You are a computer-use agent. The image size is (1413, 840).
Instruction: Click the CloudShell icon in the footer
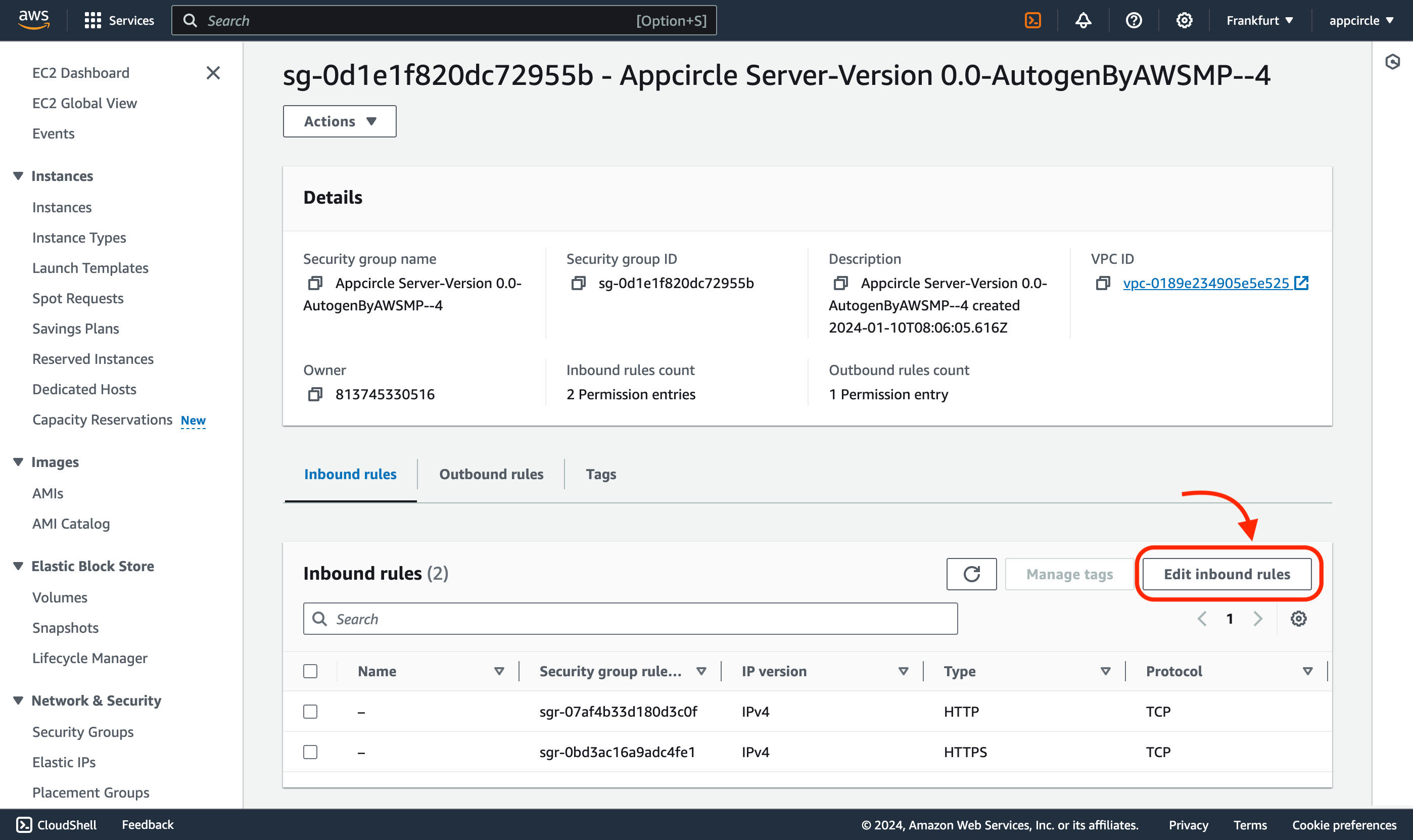(x=24, y=825)
